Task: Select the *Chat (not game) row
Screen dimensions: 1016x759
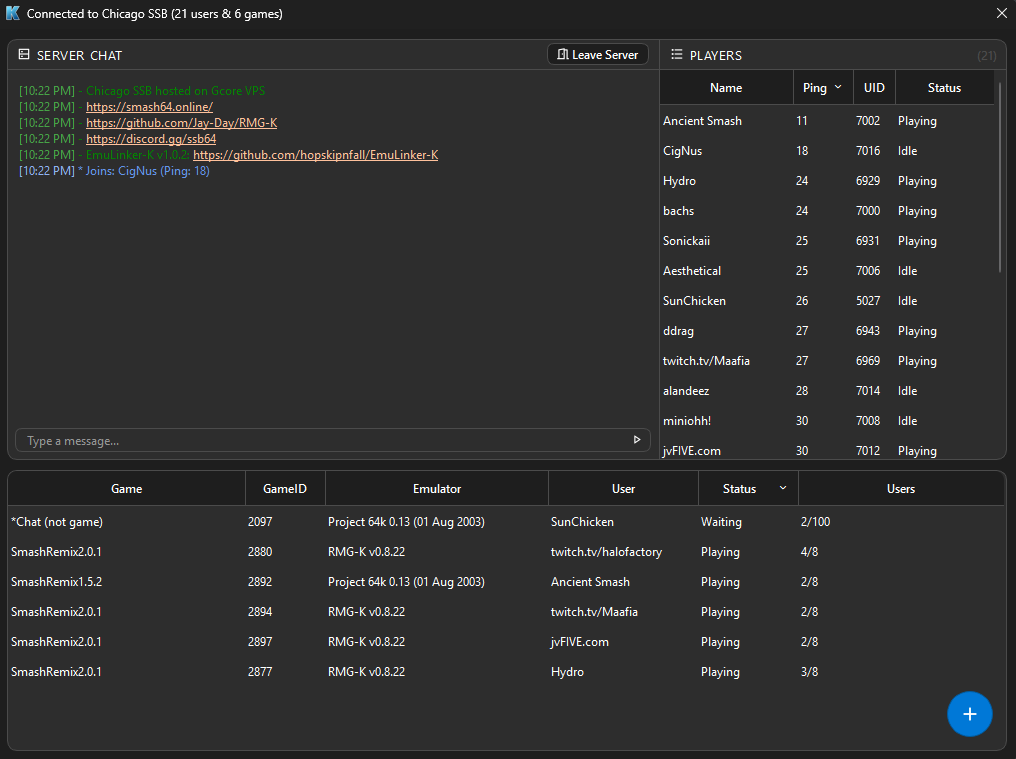Action: (506, 522)
